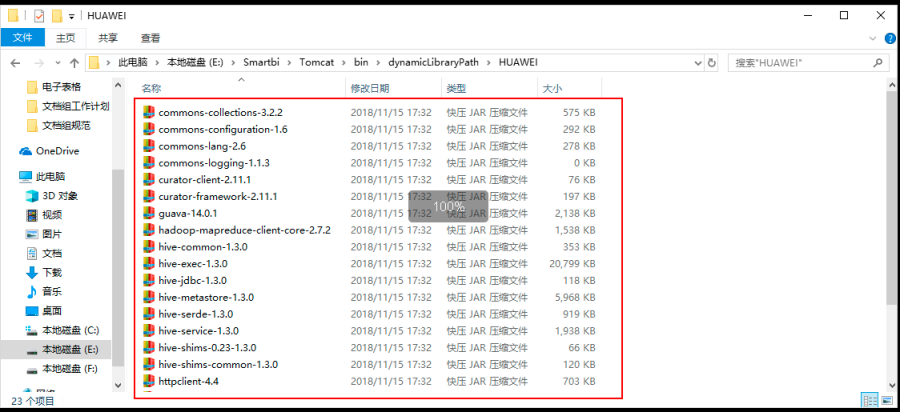Go back with the back arrow

point(15,63)
